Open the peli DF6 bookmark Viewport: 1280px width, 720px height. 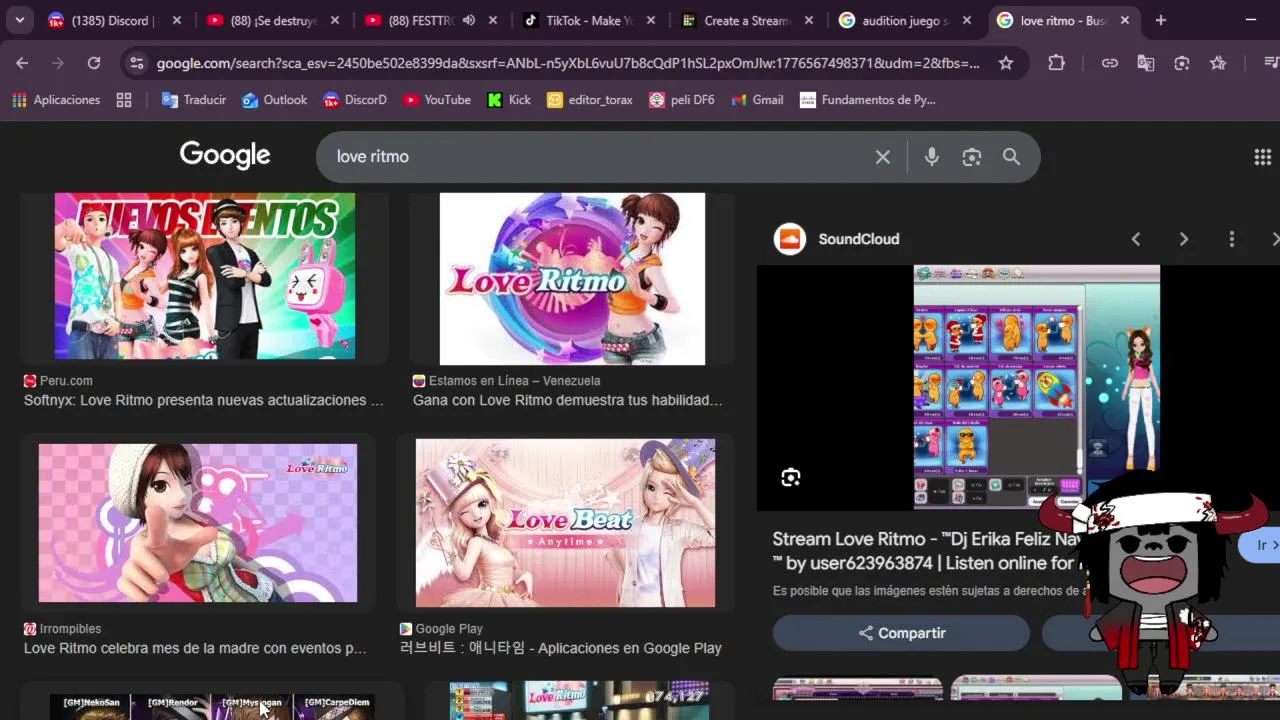pos(682,100)
